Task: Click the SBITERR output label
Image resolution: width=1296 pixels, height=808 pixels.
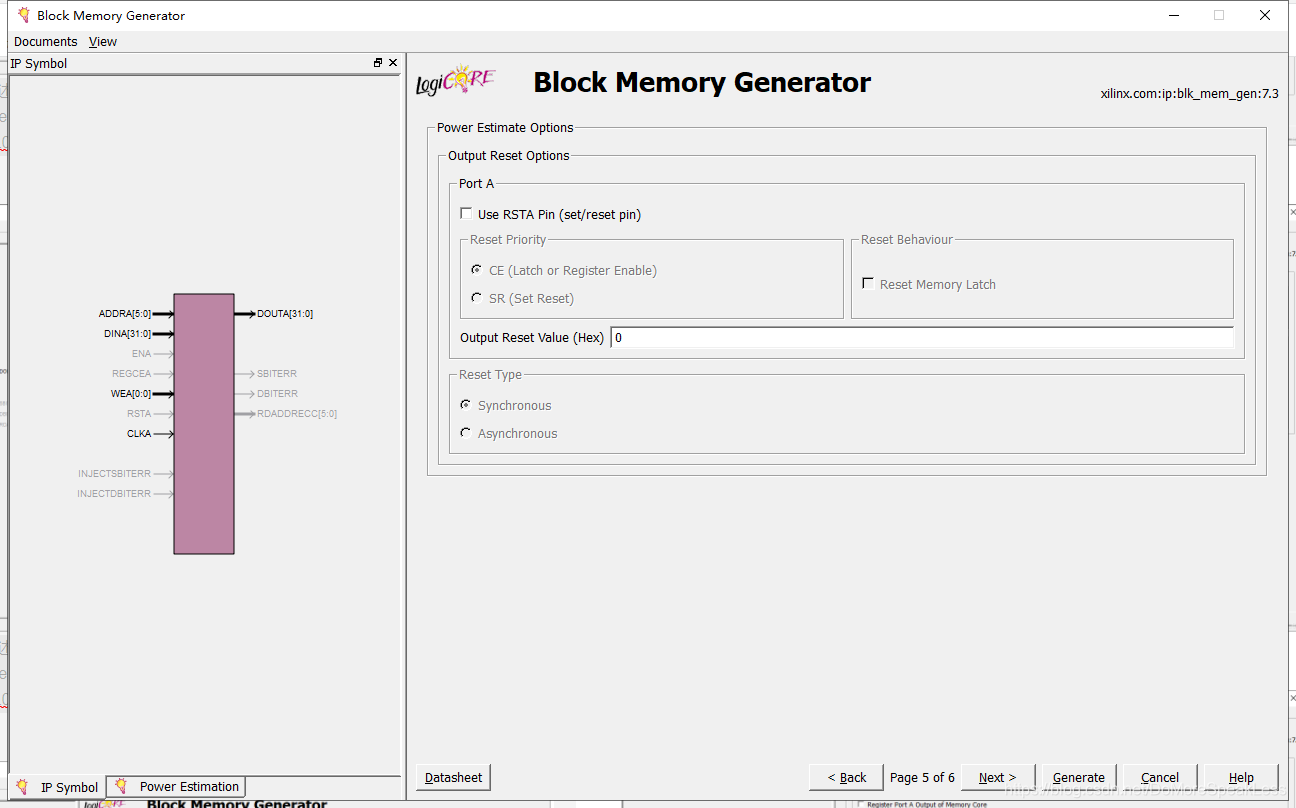Action: pyautogui.click(x=277, y=374)
